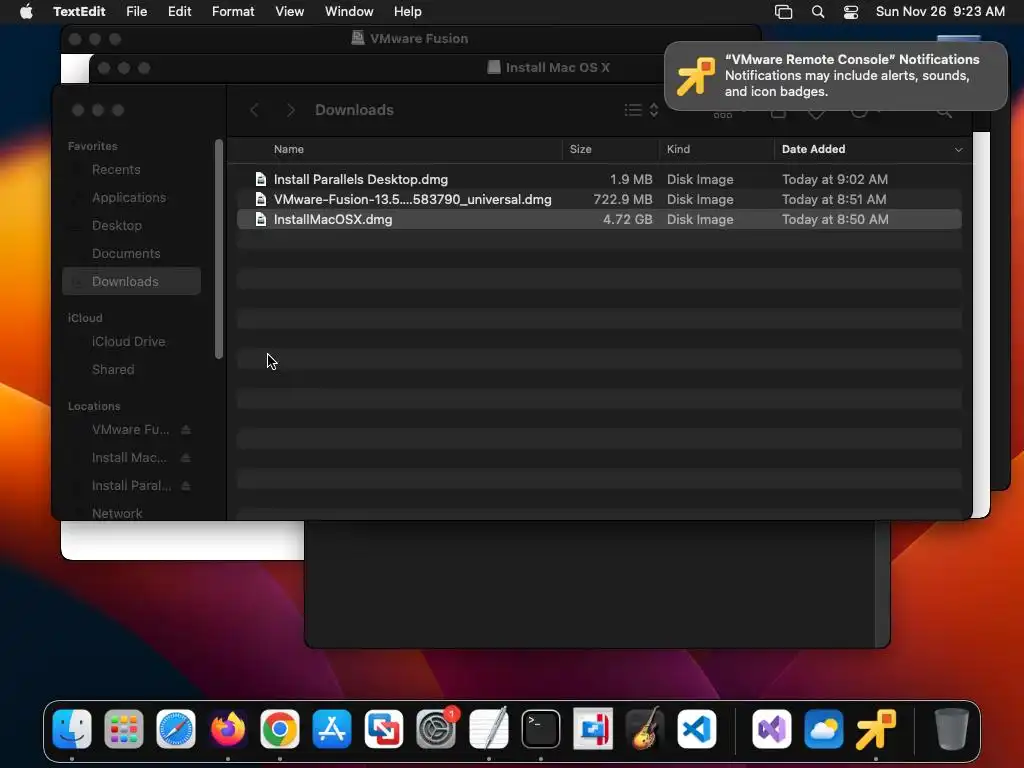Open the Trash in the Dock

point(951,729)
